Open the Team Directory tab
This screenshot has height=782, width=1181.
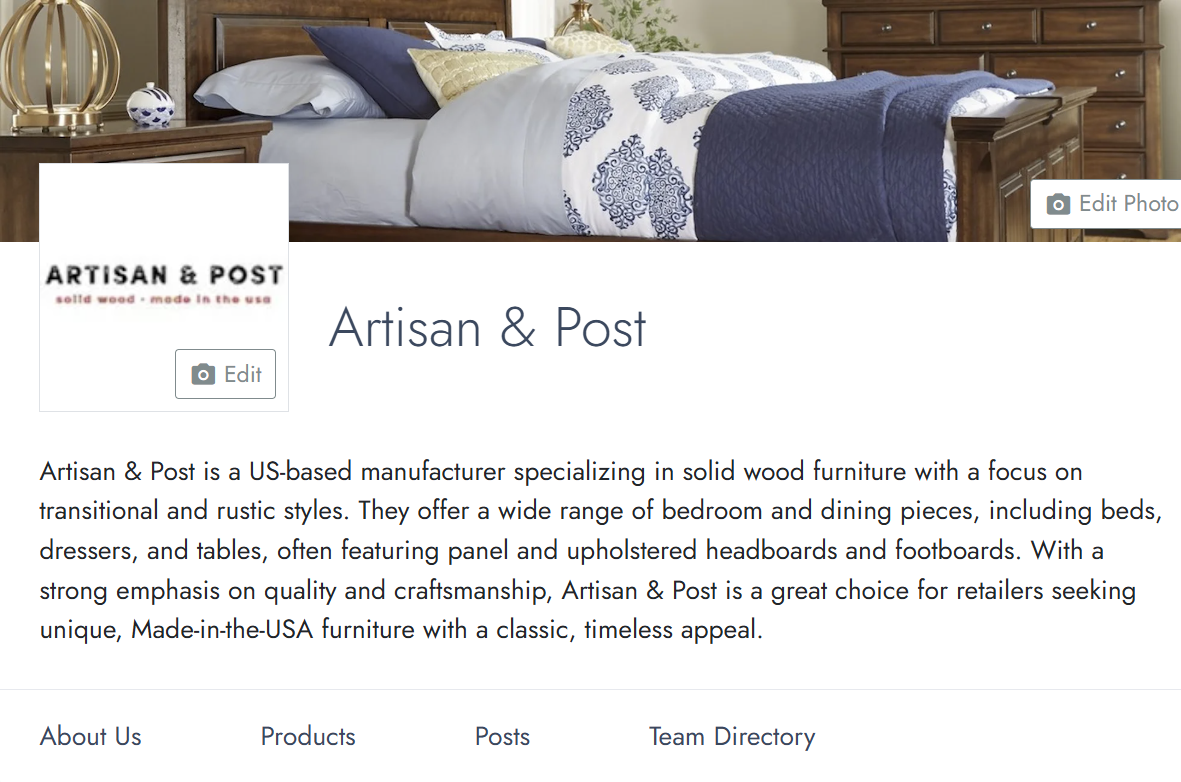pos(732,737)
